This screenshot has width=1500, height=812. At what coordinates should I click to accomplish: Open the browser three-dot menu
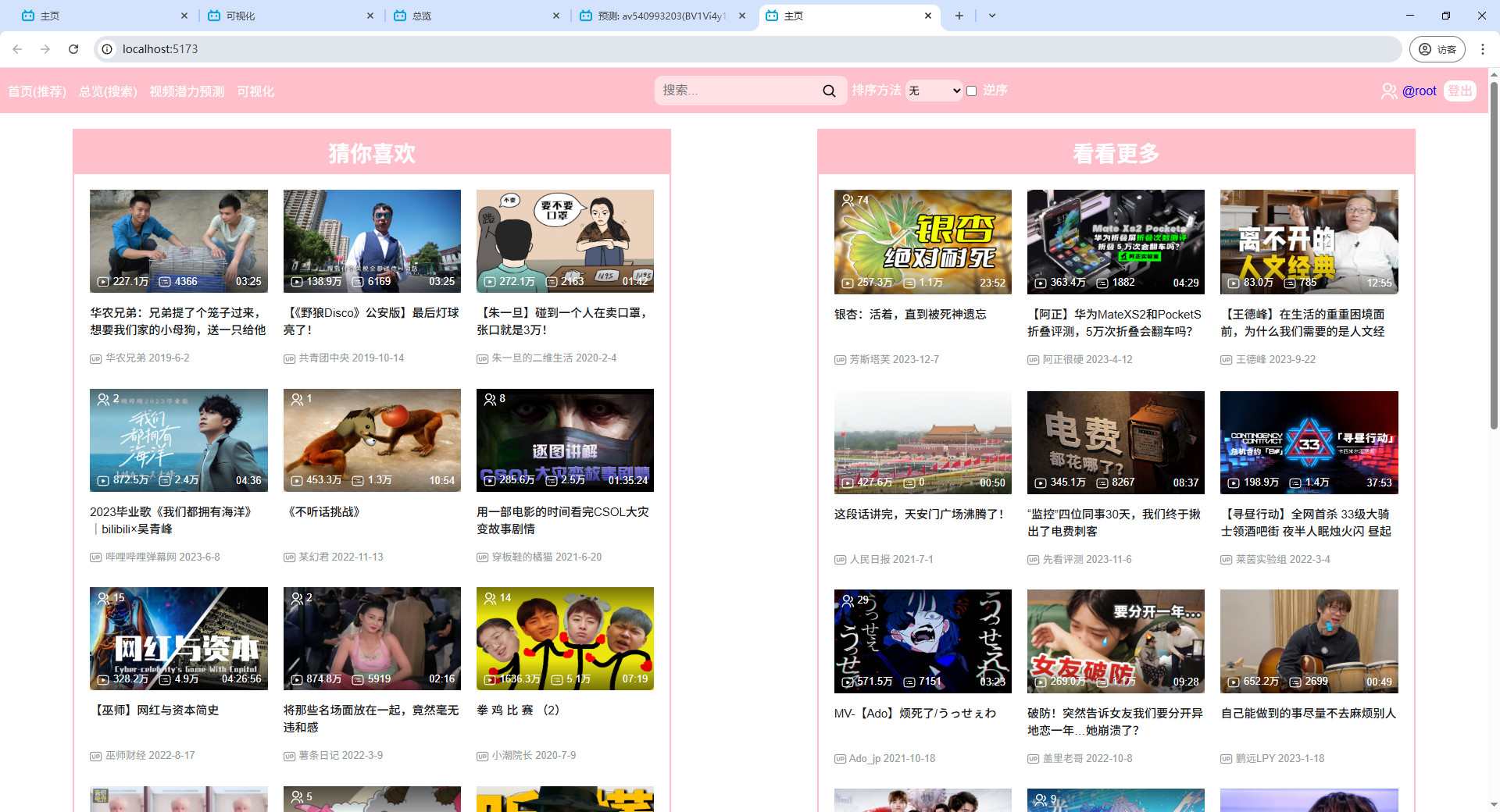(1482, 49)
